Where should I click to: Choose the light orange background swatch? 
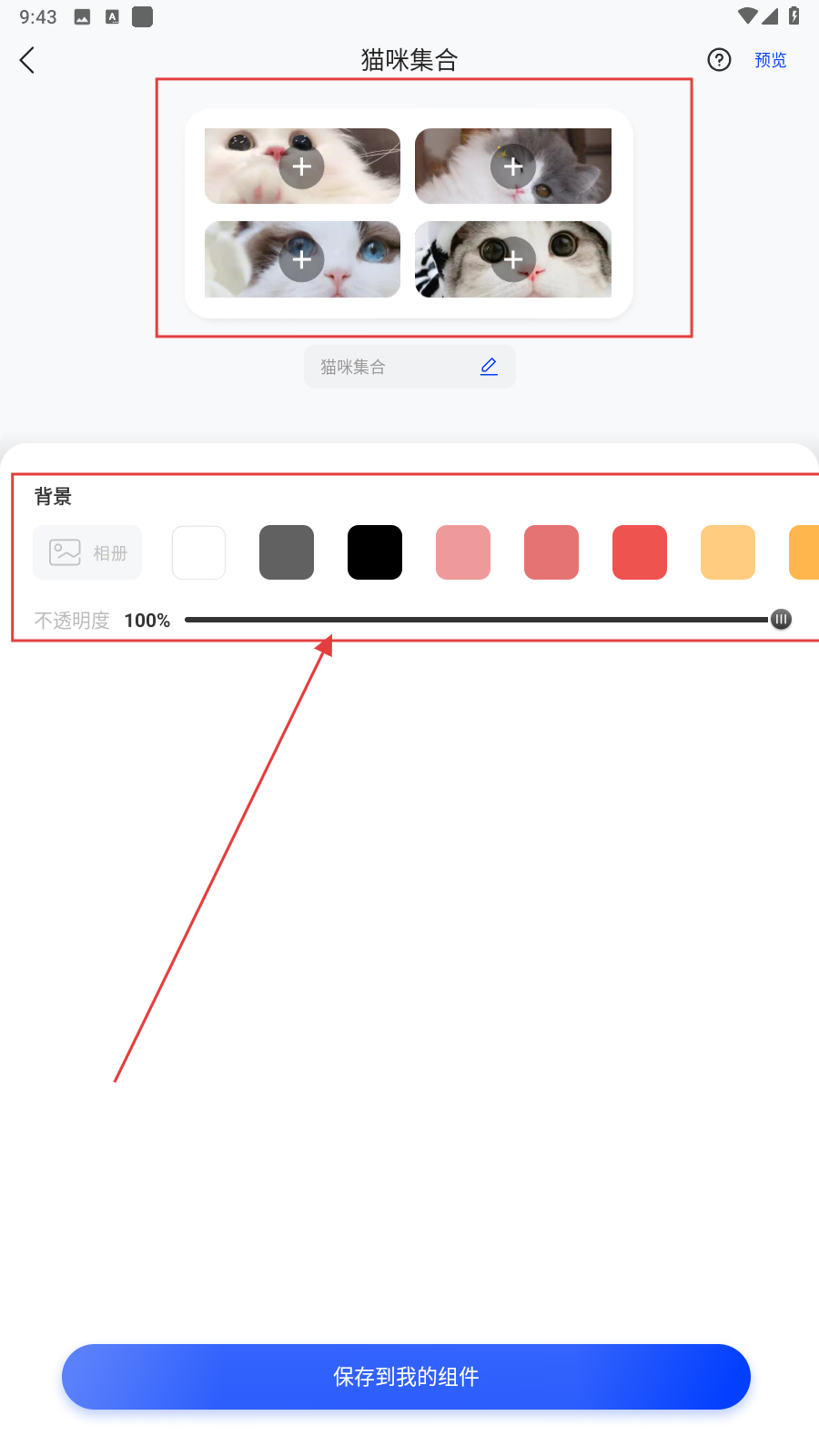pos(728,552)
